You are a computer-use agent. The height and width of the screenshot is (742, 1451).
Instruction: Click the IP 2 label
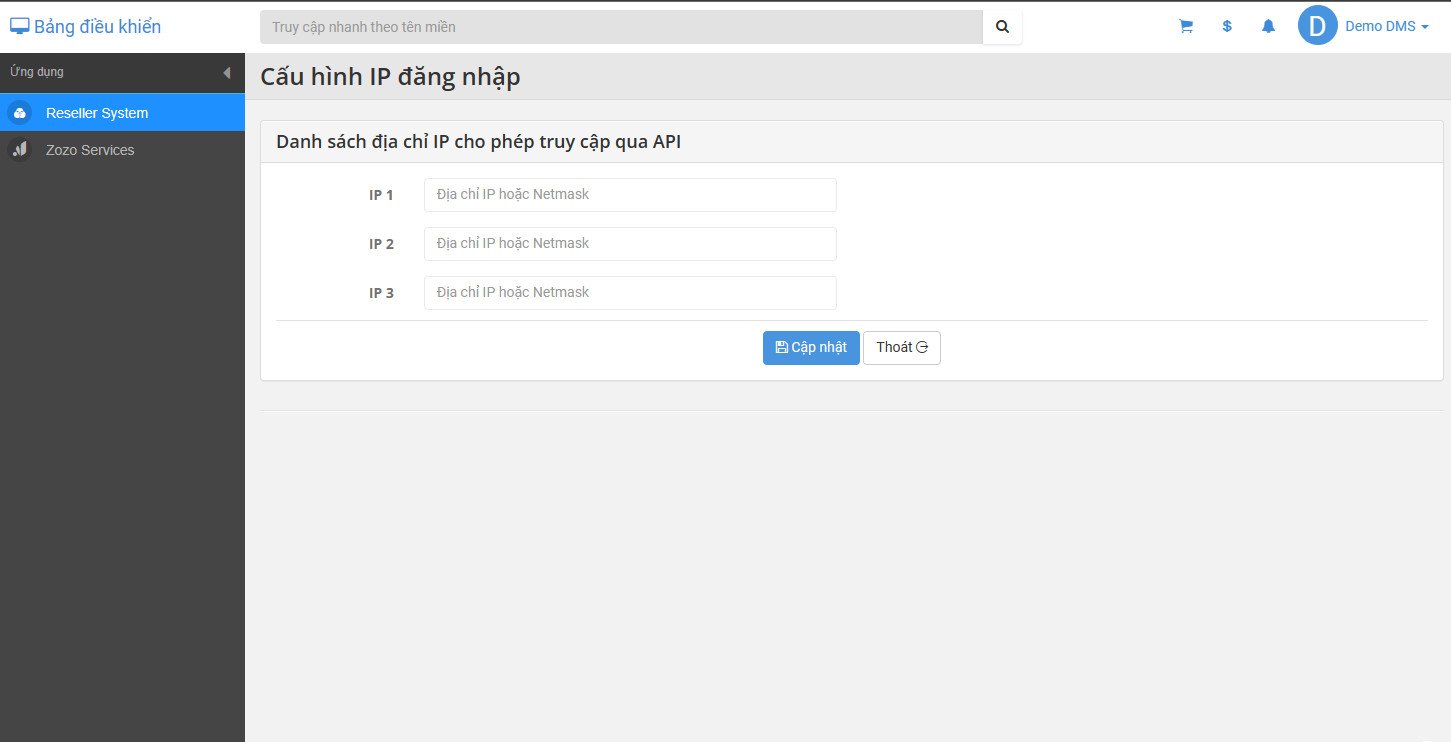381,244
